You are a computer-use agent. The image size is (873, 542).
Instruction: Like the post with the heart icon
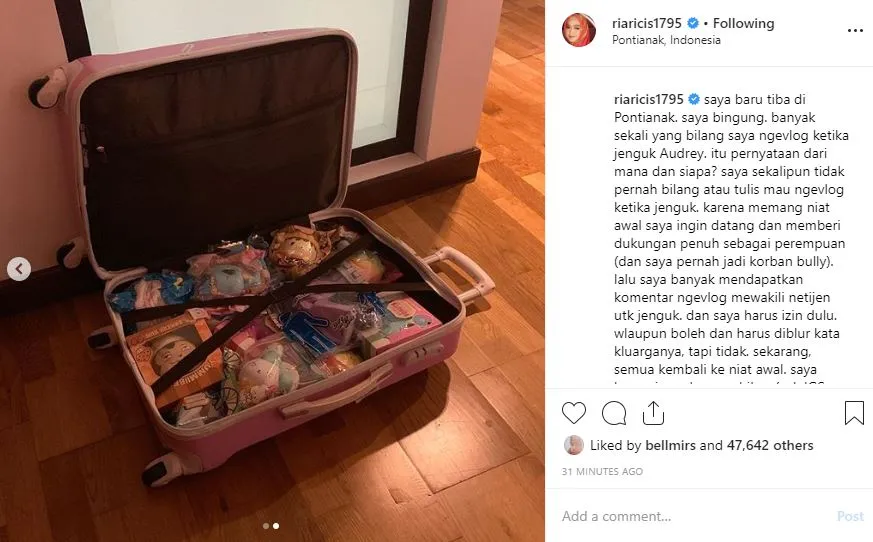click(x=573, y=413)
